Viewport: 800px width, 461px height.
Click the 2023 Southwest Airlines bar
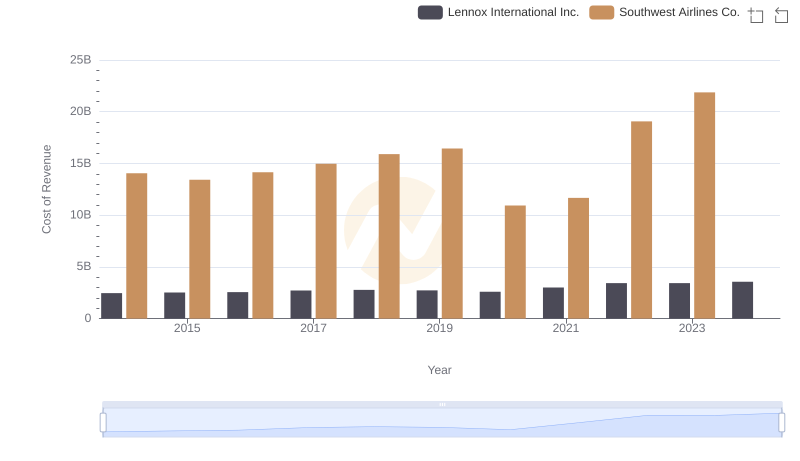pyautogui.click(x=704, y=205)
